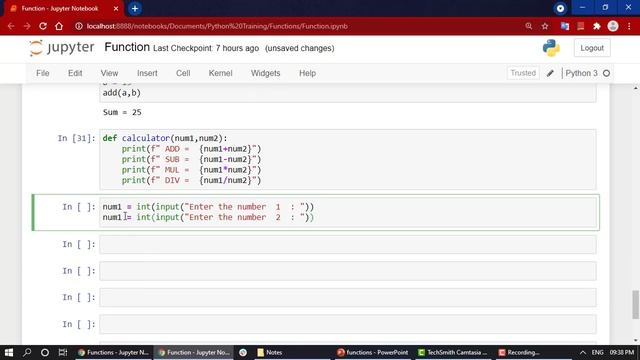Click the media control circle icon in title bar
This screenshot has width=640, height=360.
coord(560,9)
